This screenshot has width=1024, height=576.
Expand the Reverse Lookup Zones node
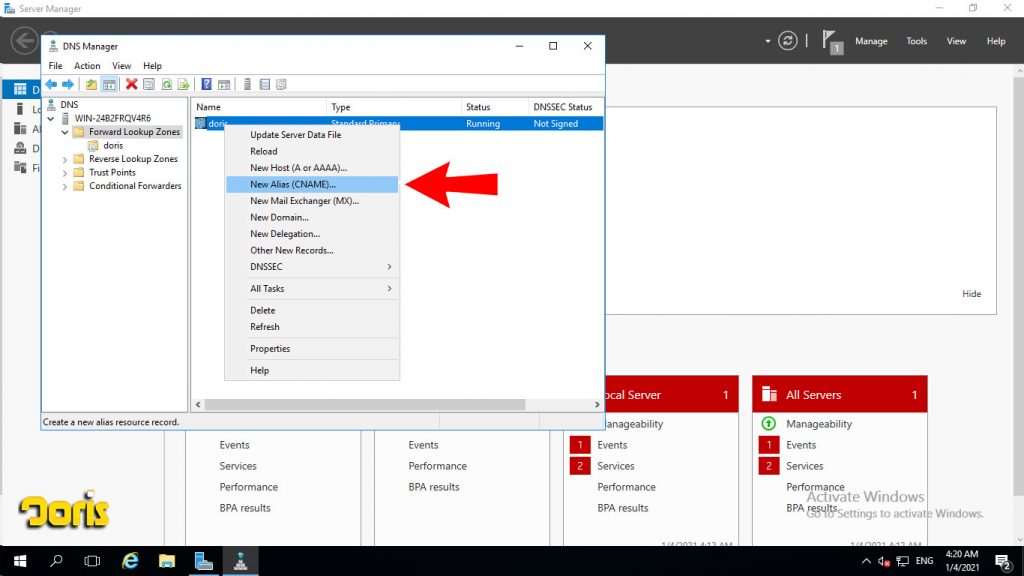pos(65,159)
